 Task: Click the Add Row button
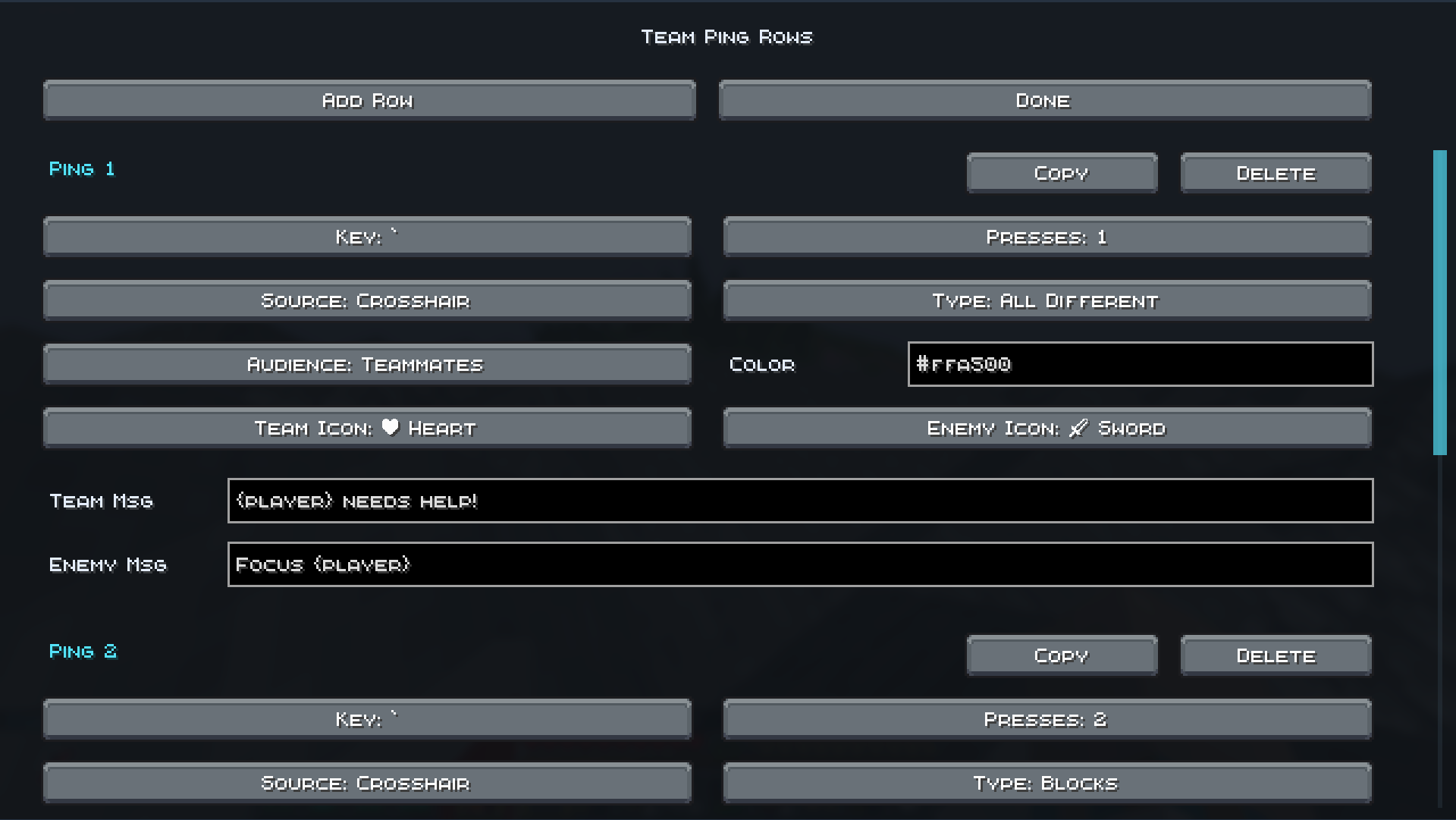[369, 100]
